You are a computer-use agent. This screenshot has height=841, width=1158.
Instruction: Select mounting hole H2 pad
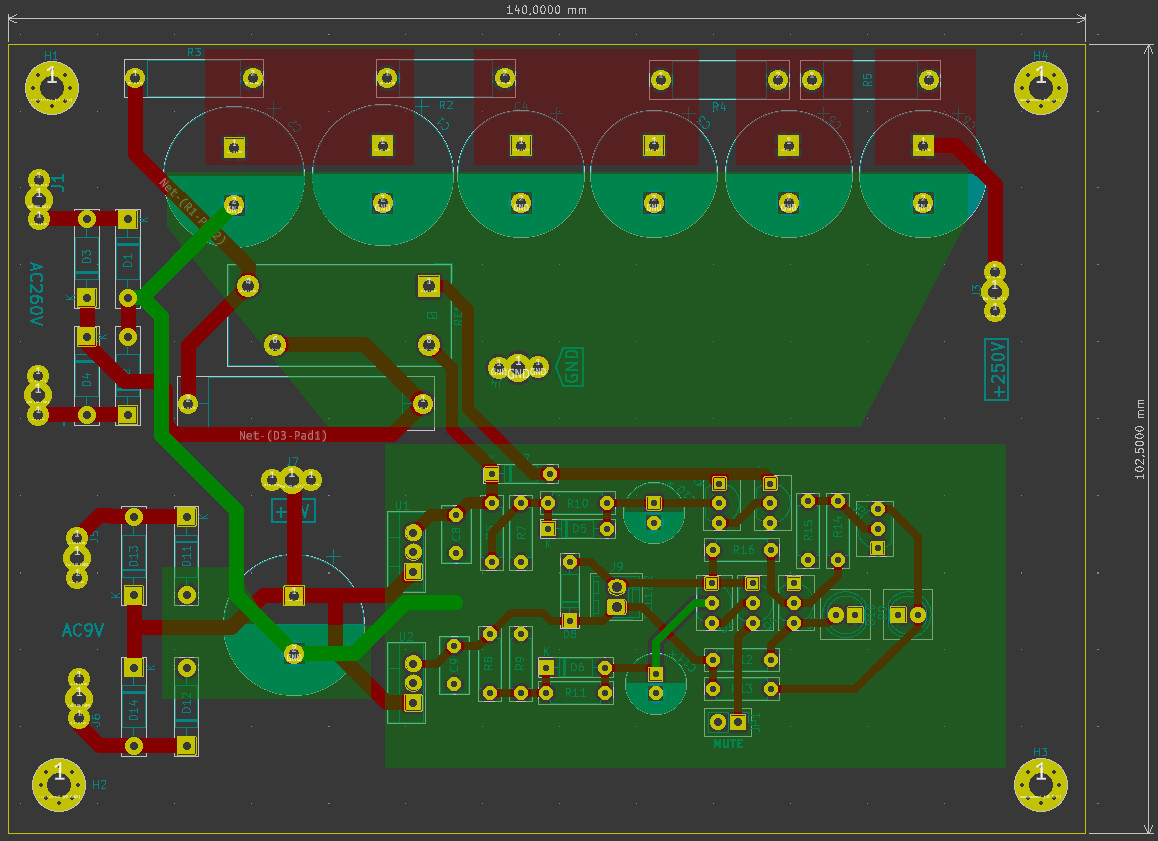pyautogui.click(x=59, y=784)
